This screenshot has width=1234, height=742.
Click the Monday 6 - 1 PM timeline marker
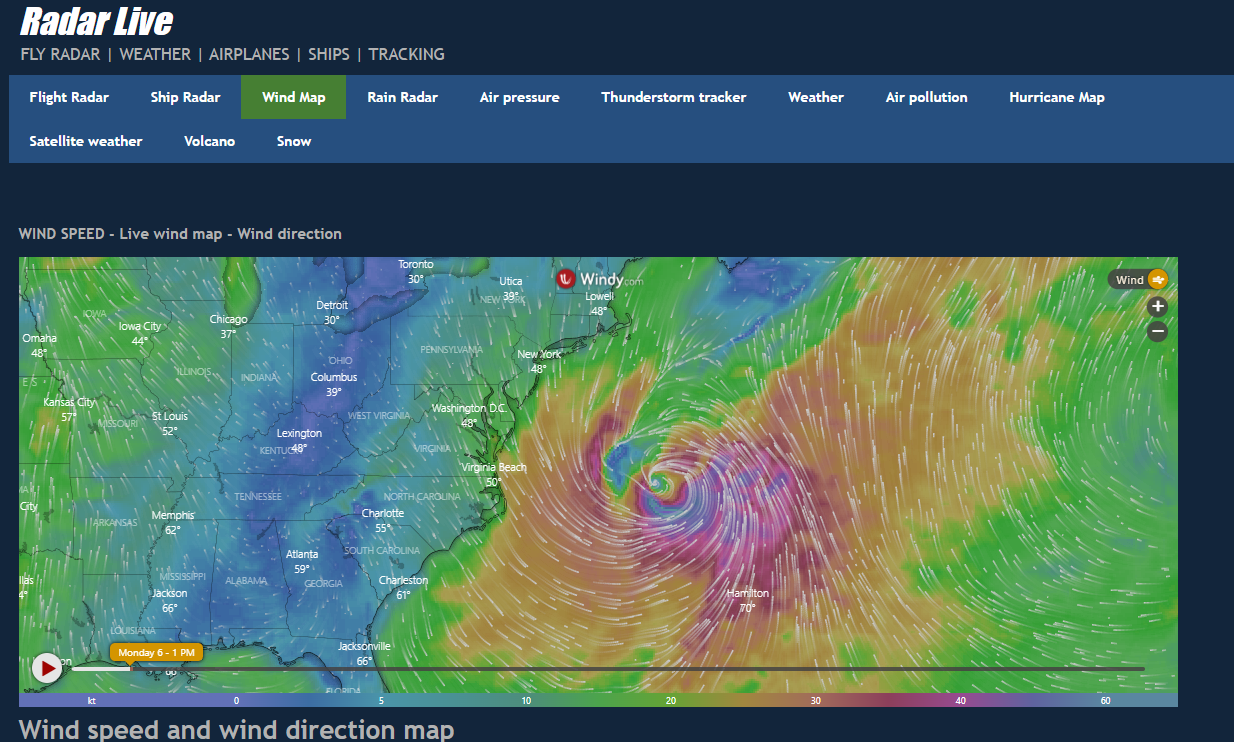(x=157, y=652)
